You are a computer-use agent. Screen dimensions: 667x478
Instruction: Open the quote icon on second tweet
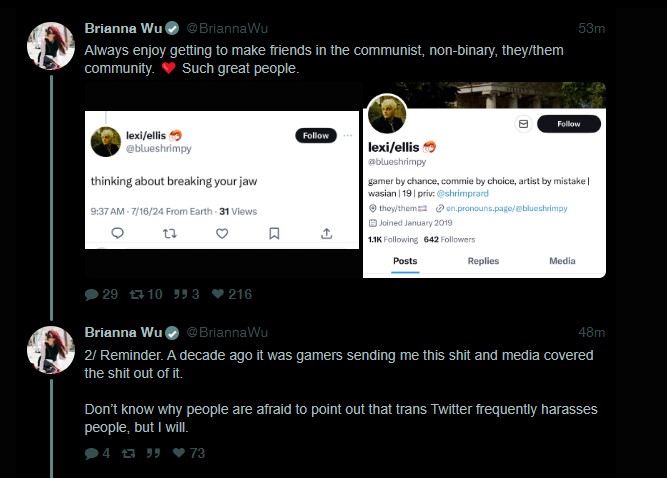(x=154, y=453)
